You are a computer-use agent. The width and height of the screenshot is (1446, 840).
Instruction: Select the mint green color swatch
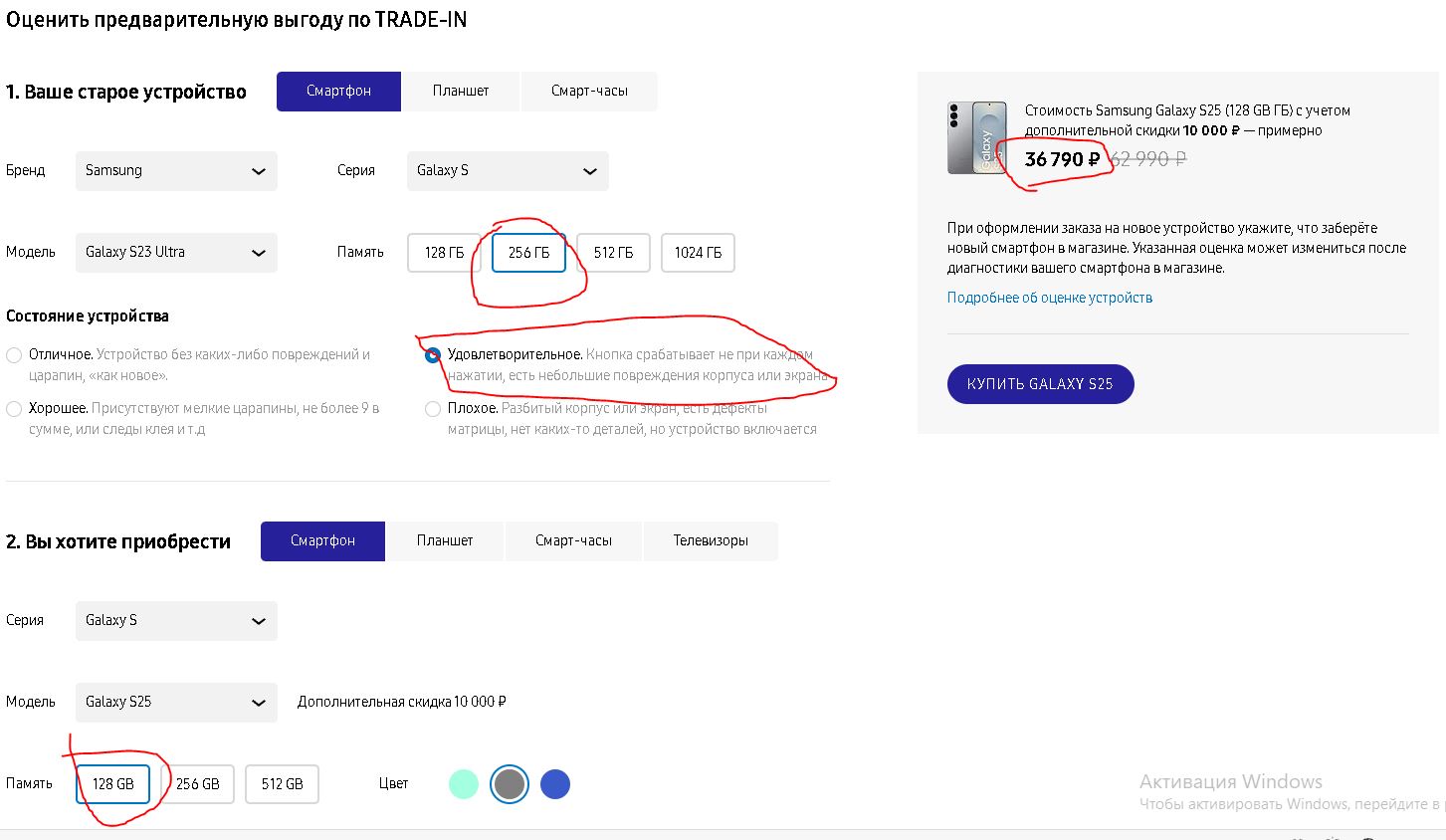point(464,784)
